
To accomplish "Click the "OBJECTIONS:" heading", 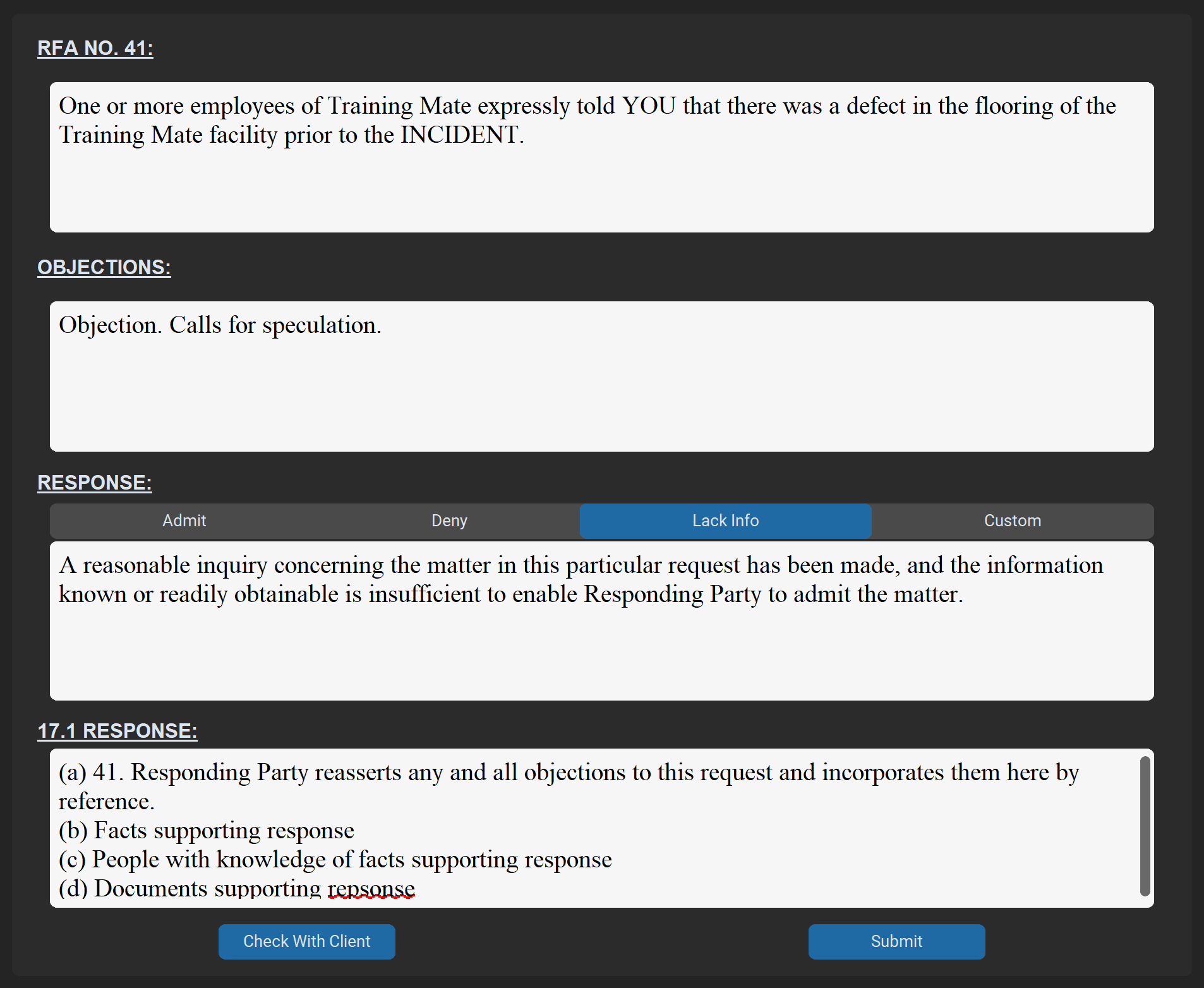I will [x=104, y=267].
